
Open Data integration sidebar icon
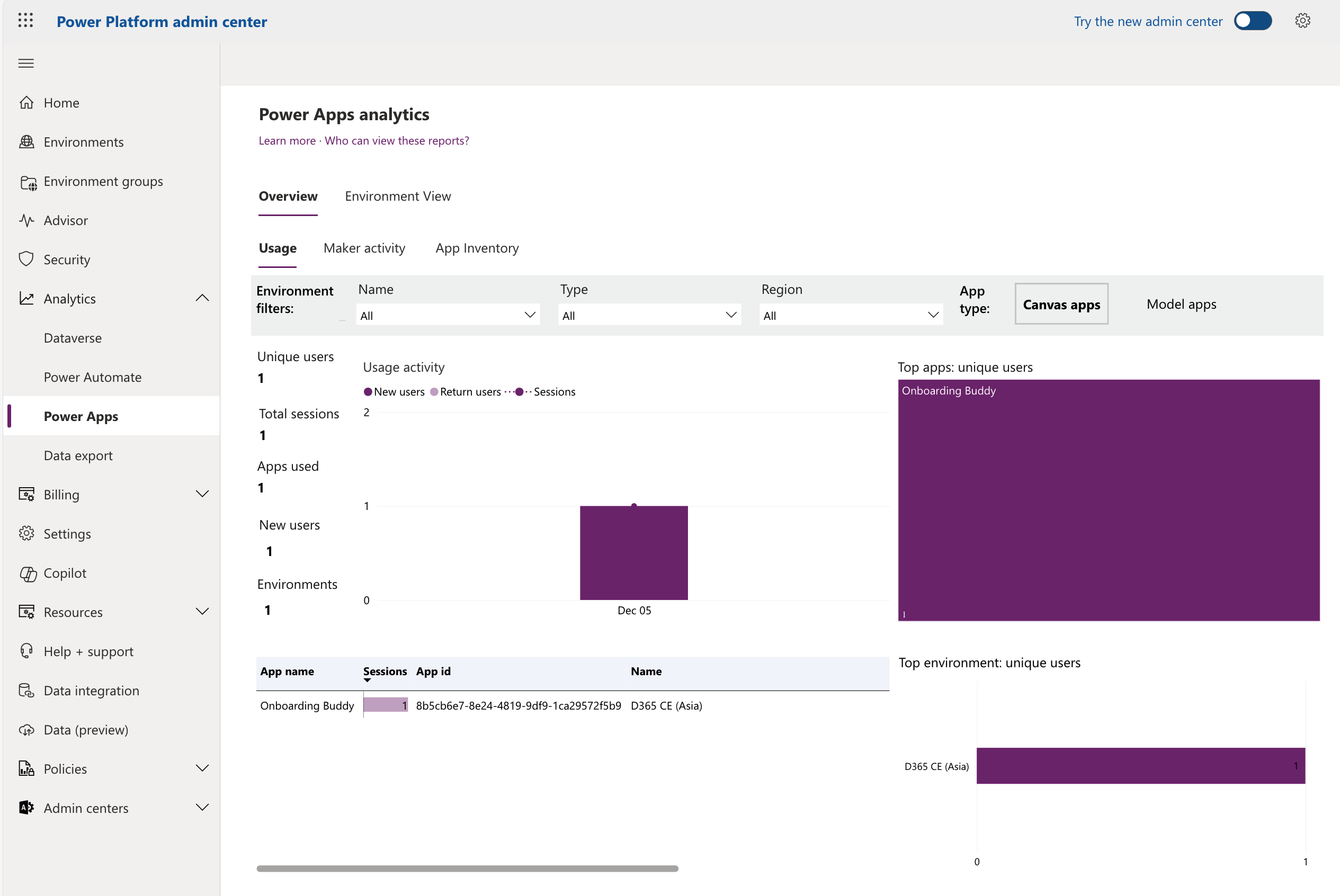pyautogui.click(x=26, y=691)
